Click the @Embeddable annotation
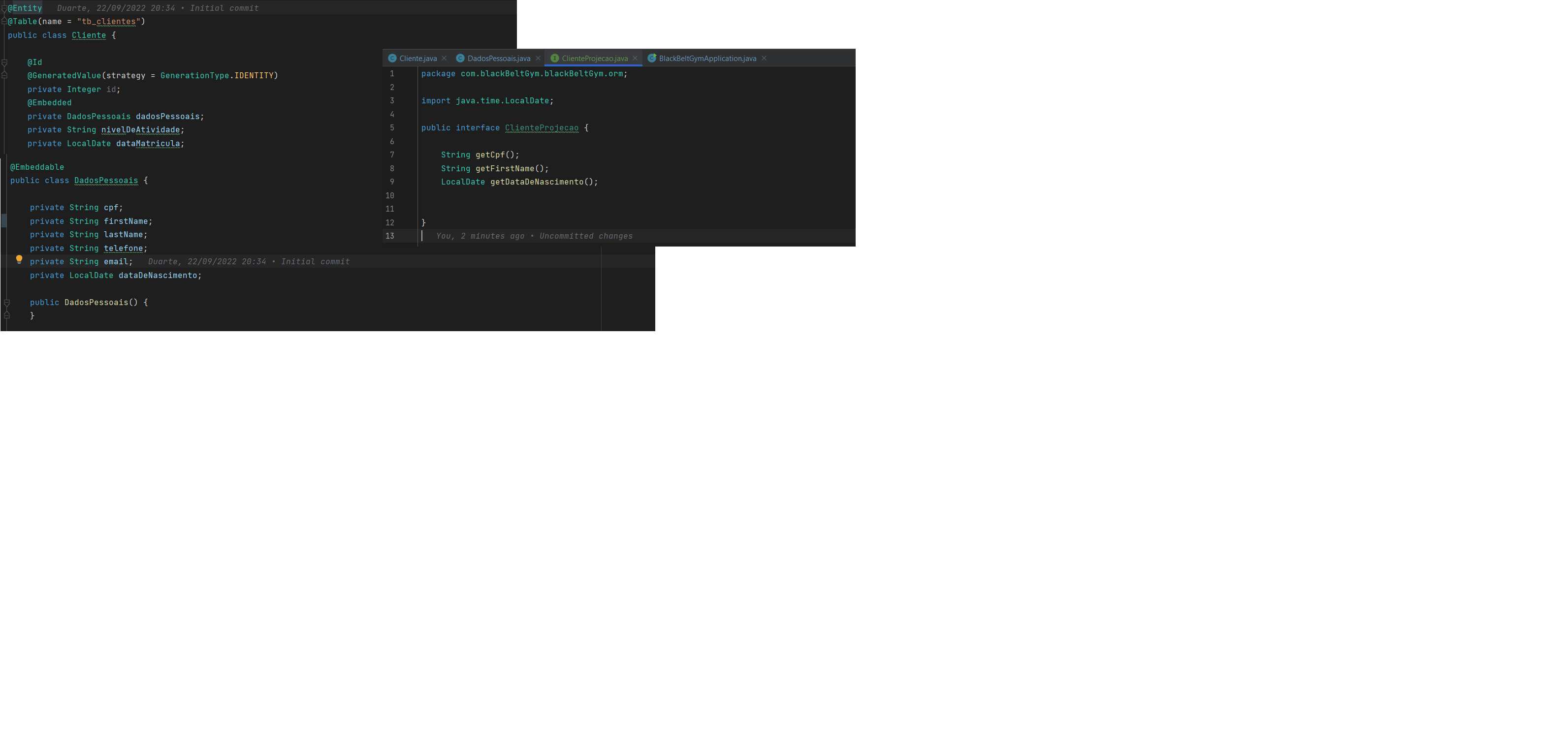The width and height of the screenshot is (1568, 745). tap(37, 167)
